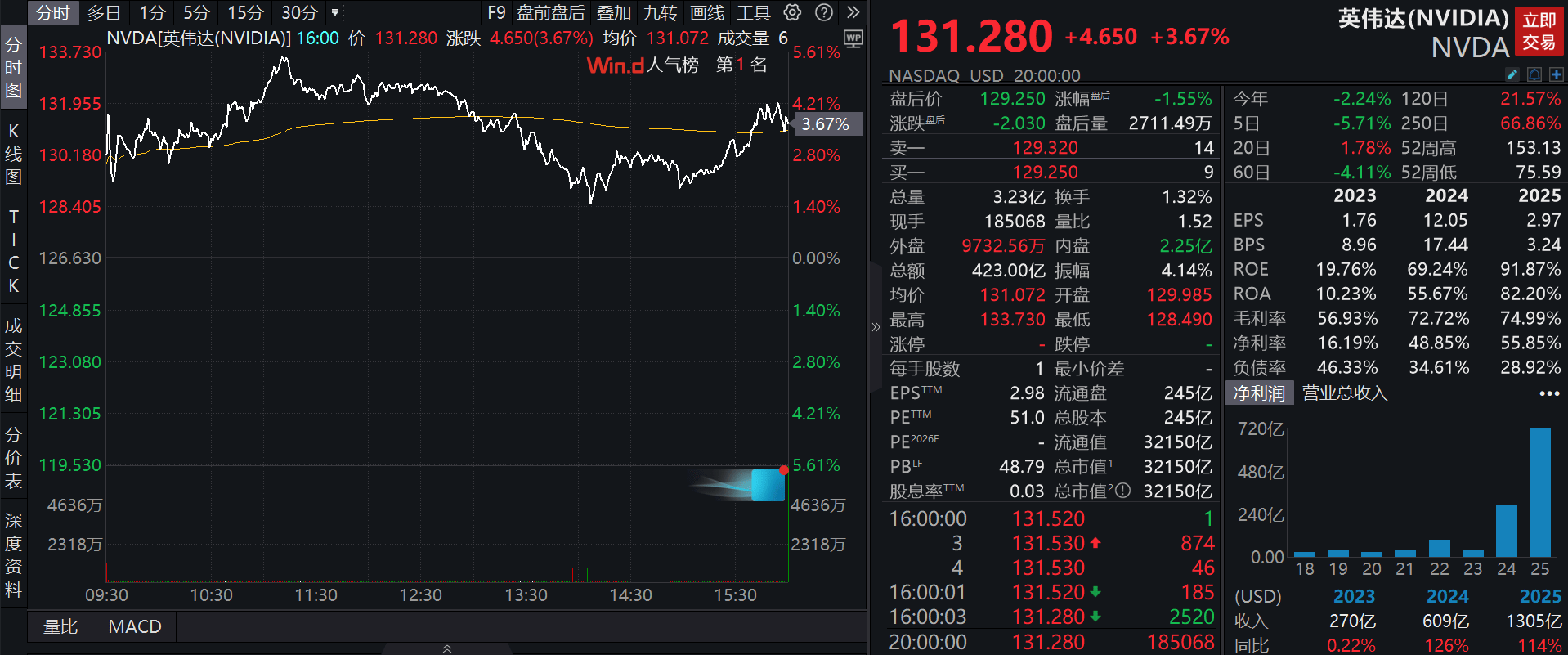Click the 买一 price 129.250
This screenshot has height=655, width=1568.
[x=1046, y=173]
